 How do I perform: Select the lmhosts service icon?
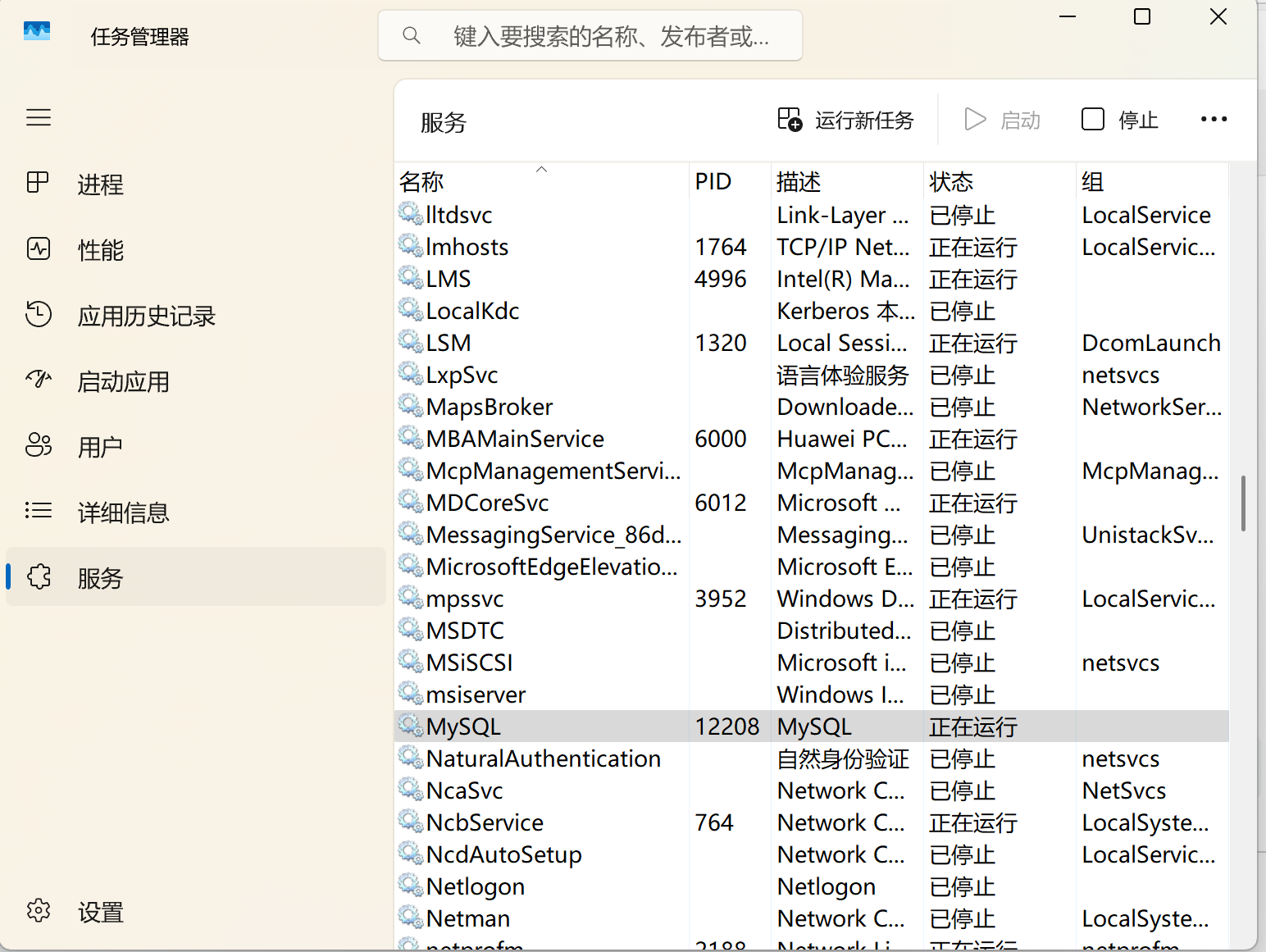coord(411,245)
